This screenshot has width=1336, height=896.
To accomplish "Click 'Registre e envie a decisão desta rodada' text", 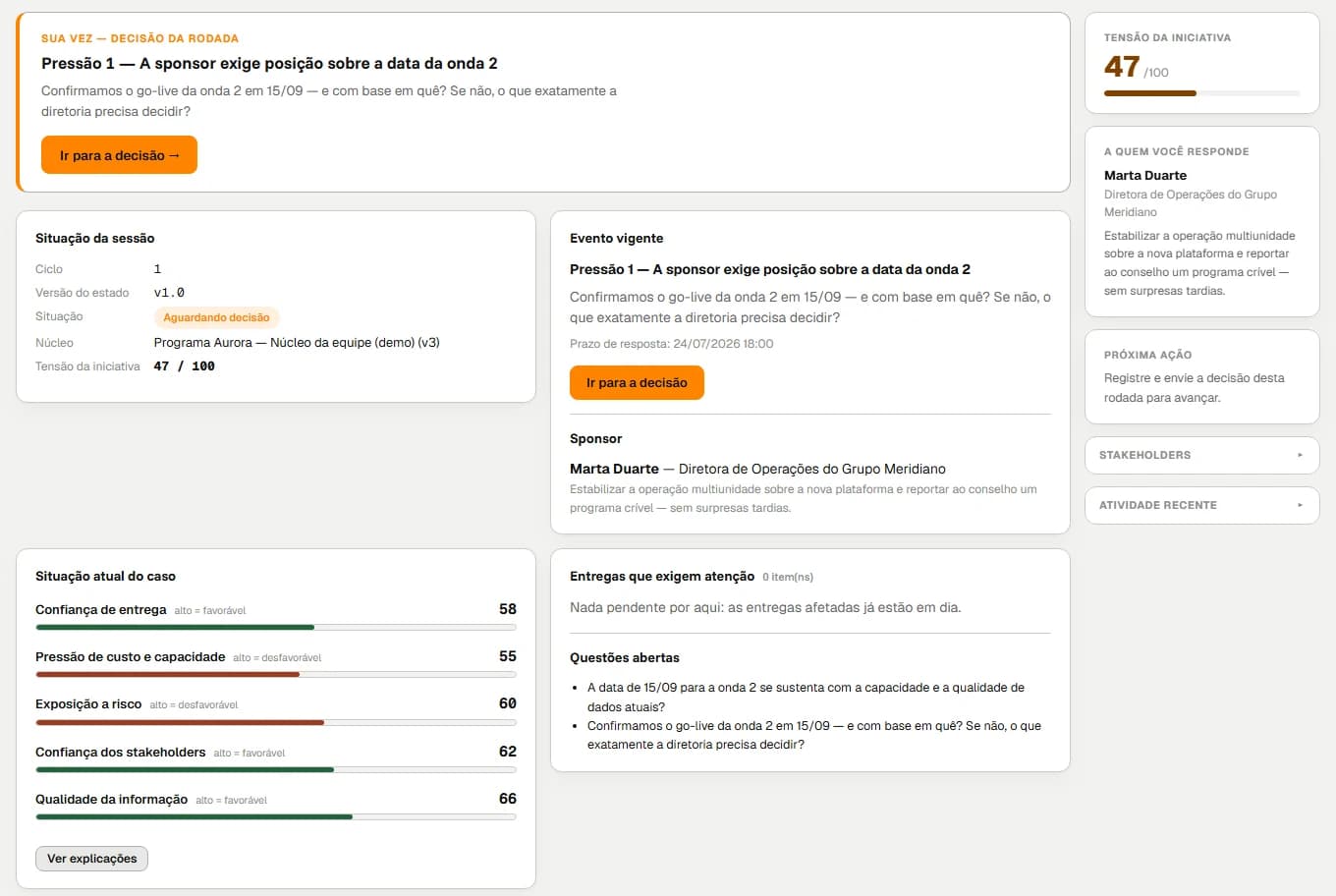I will coord(1194,388).
